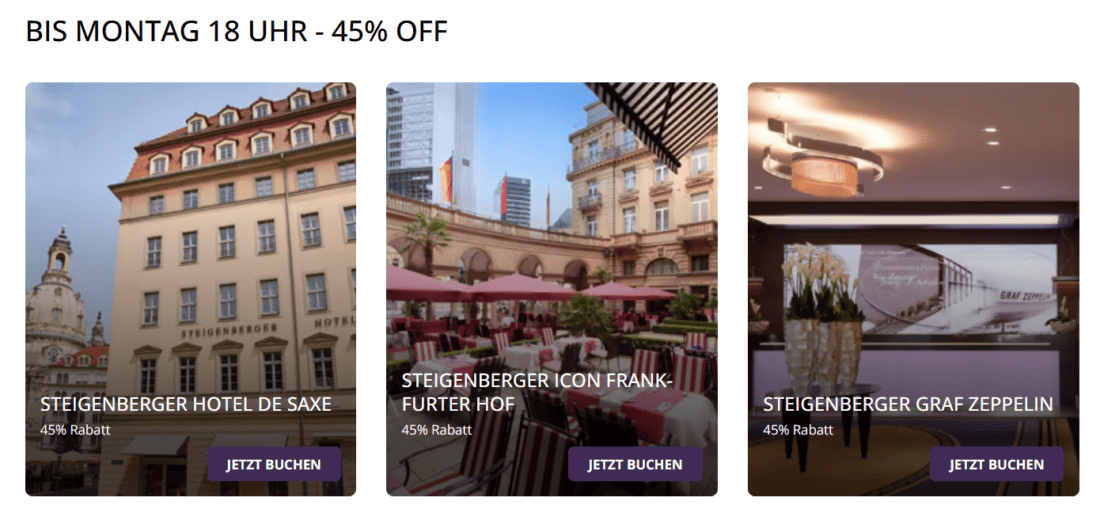This screenshot has width=1100, height=505.
Task: Click 45% Rabatt under Frankfurter Hof
Action: (436, 430)
